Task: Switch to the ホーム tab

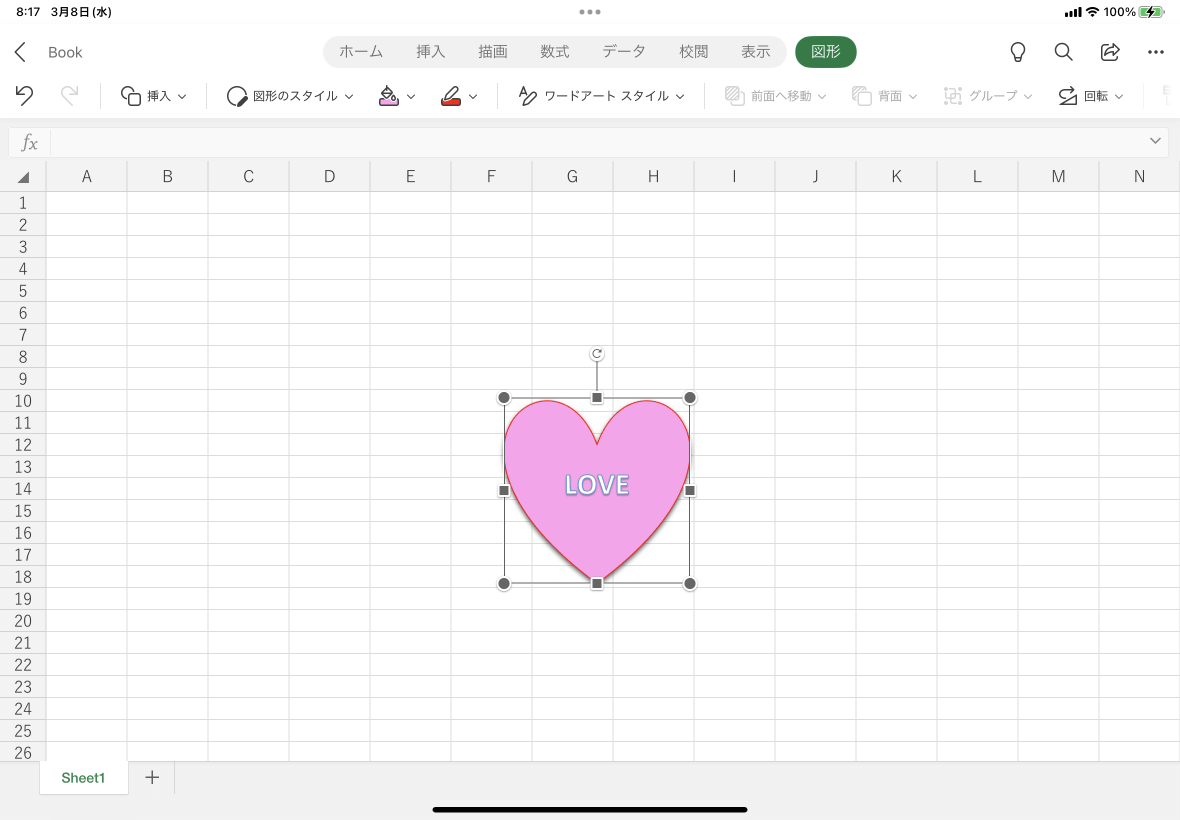Action: (x=360, y=52)
